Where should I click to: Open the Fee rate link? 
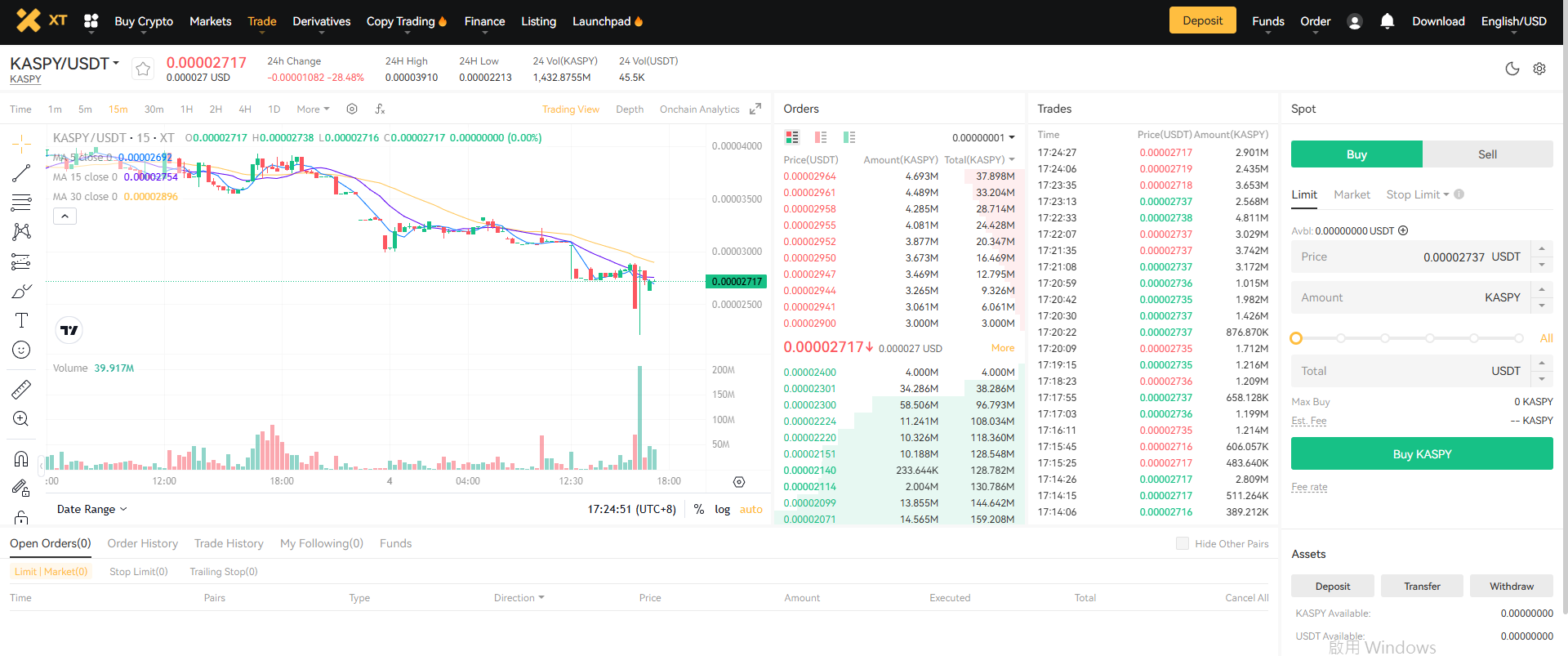[x=1309, y=487]
